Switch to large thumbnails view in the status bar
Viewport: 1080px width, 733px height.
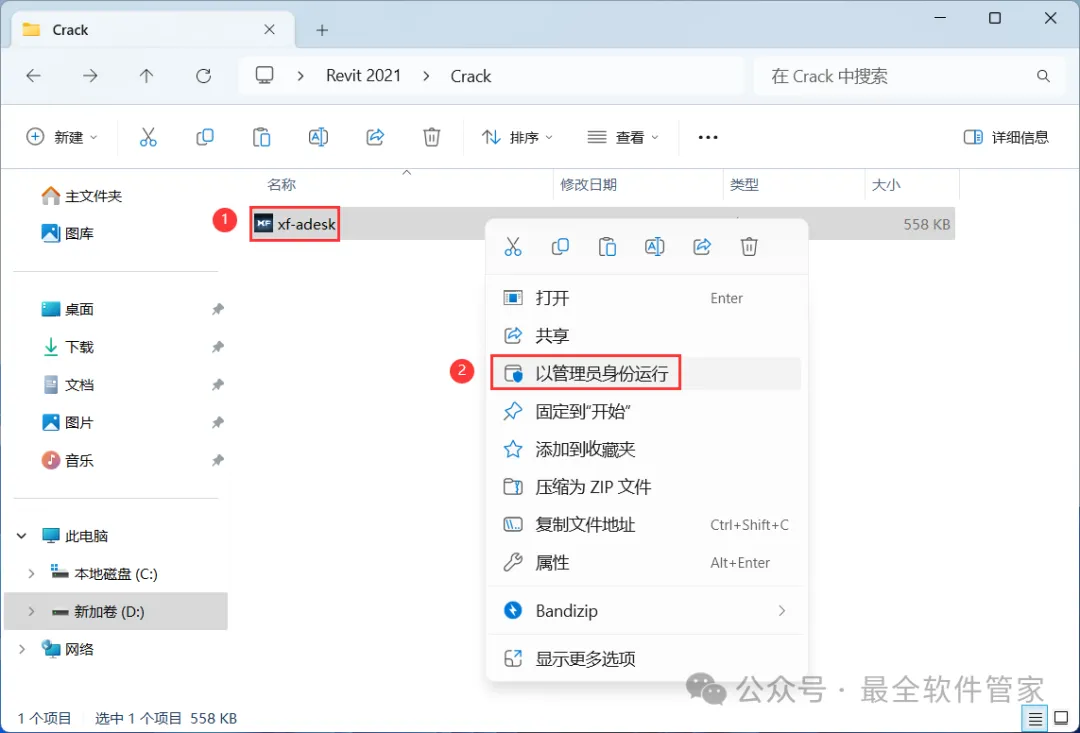tap(1061, 719)
